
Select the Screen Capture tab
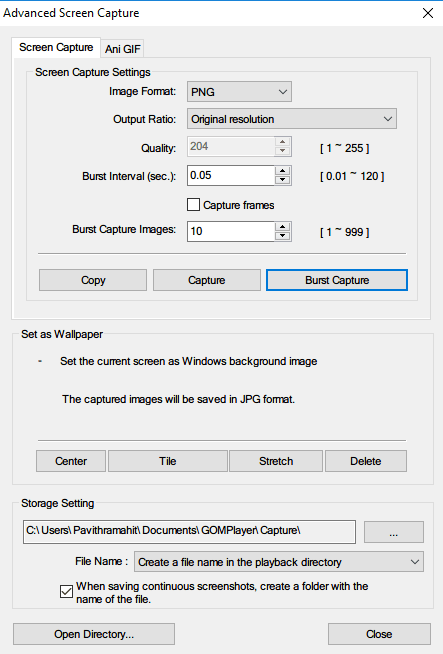pos(56,47)
